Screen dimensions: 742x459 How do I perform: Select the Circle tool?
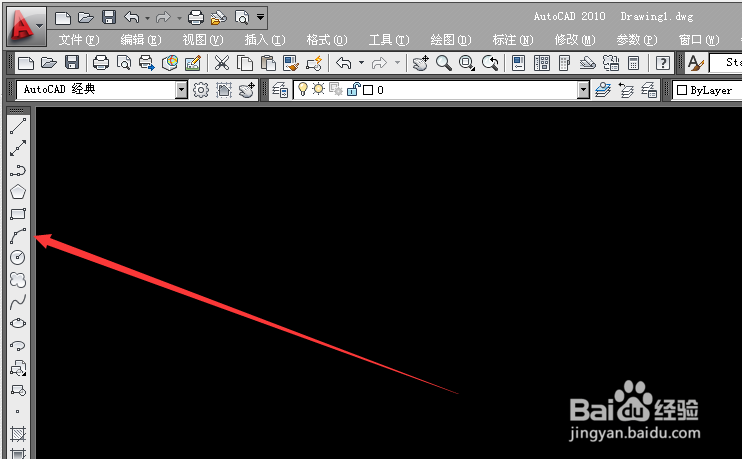(18, 257)
